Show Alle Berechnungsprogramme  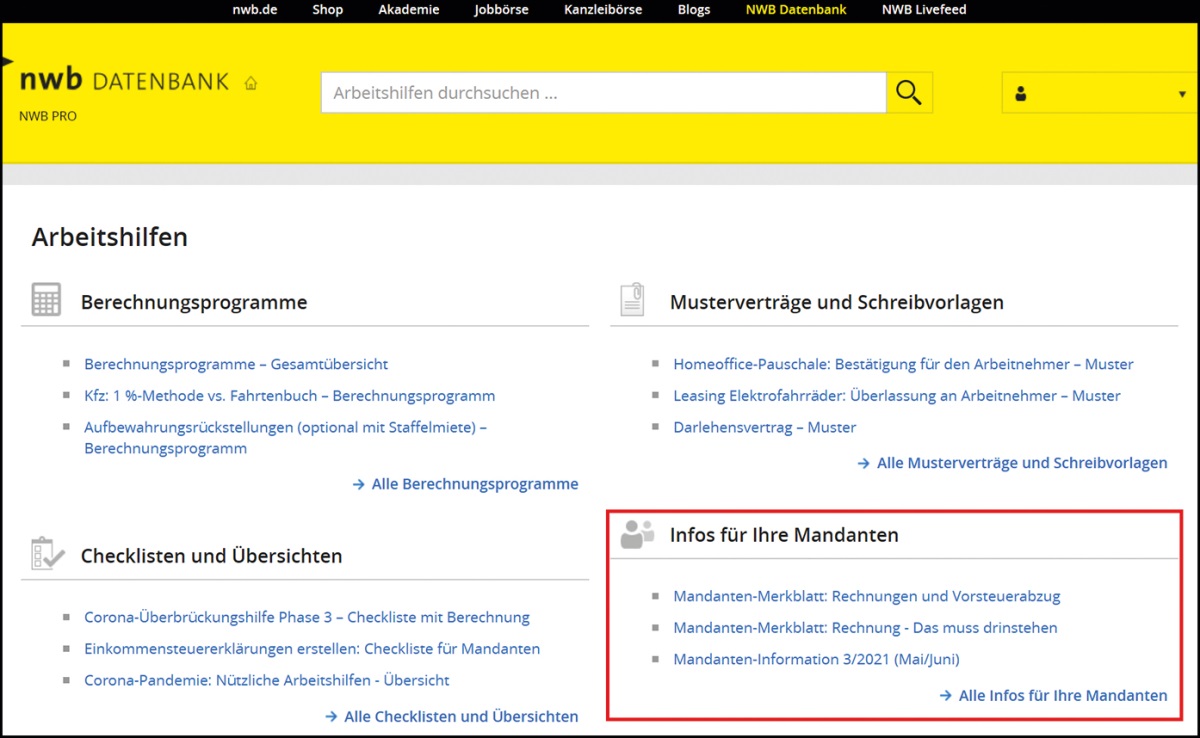click(x=474, y=484)
